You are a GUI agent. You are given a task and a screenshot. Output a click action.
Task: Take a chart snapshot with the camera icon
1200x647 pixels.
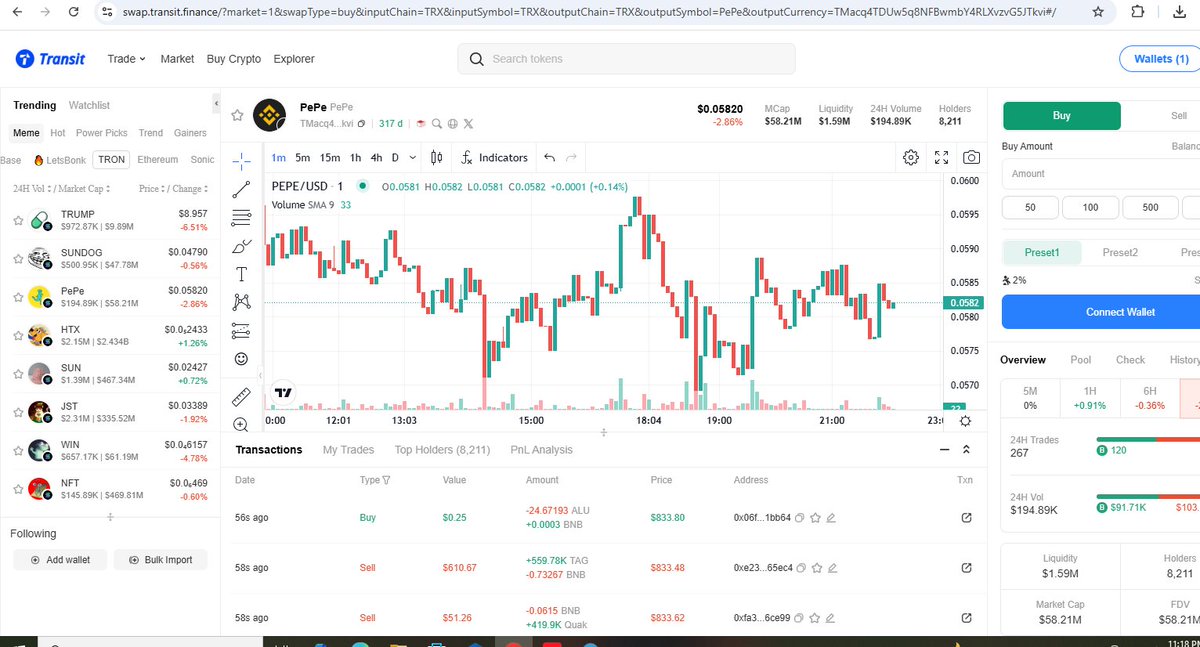pos(969,157)
